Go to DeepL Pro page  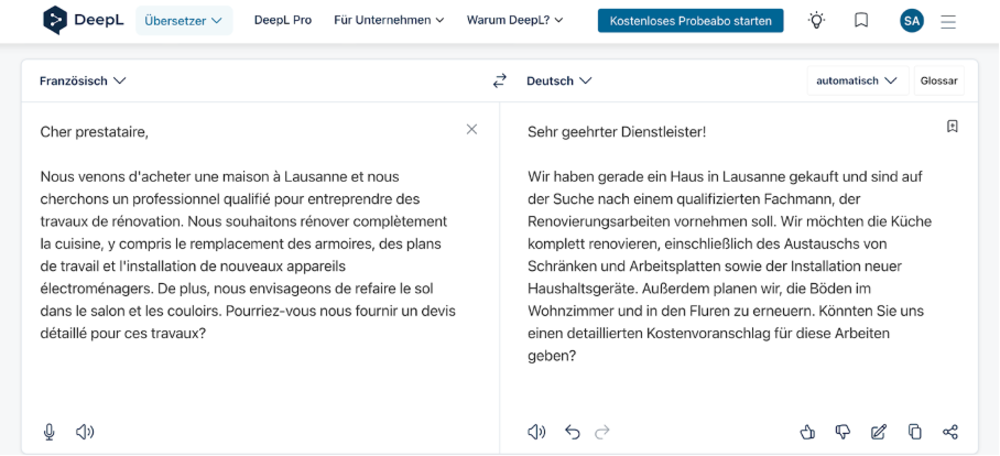283,20
